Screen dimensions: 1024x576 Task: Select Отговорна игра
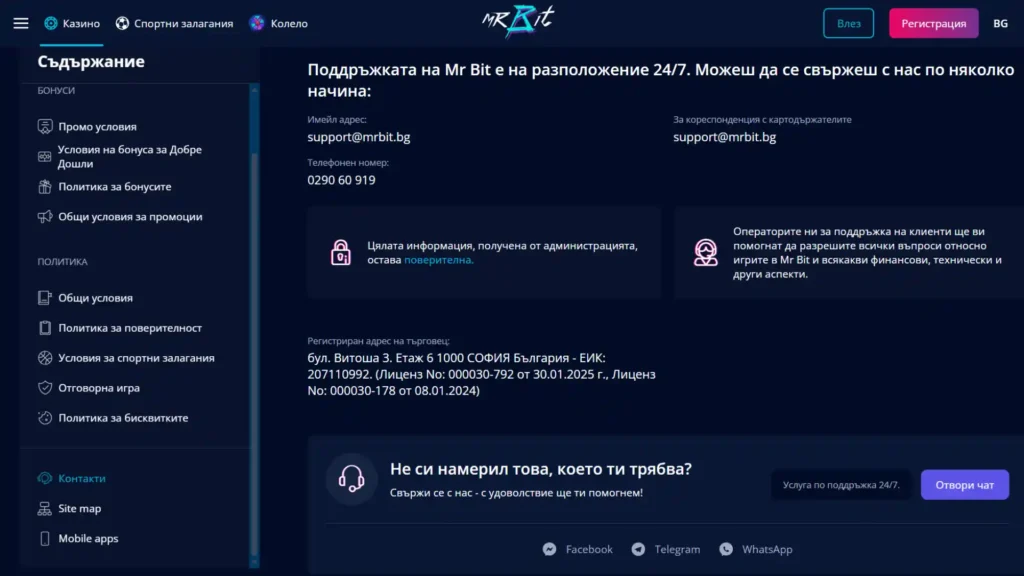pos(99,388)
